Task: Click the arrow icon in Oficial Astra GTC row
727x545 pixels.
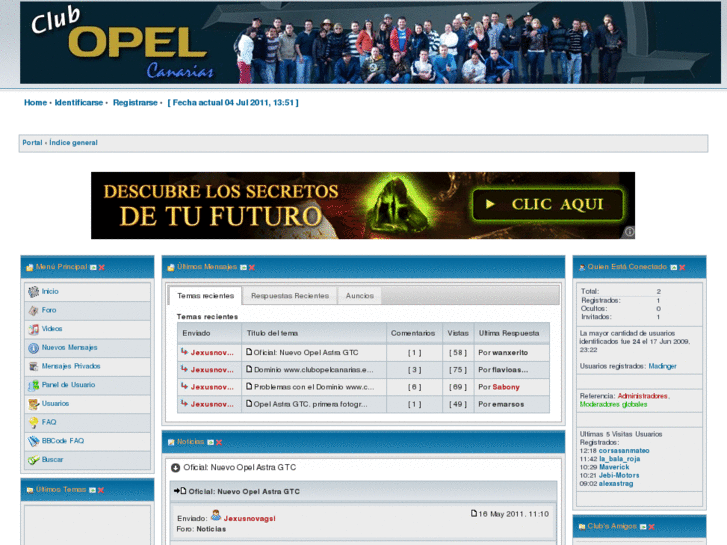Action: [185, 352]
